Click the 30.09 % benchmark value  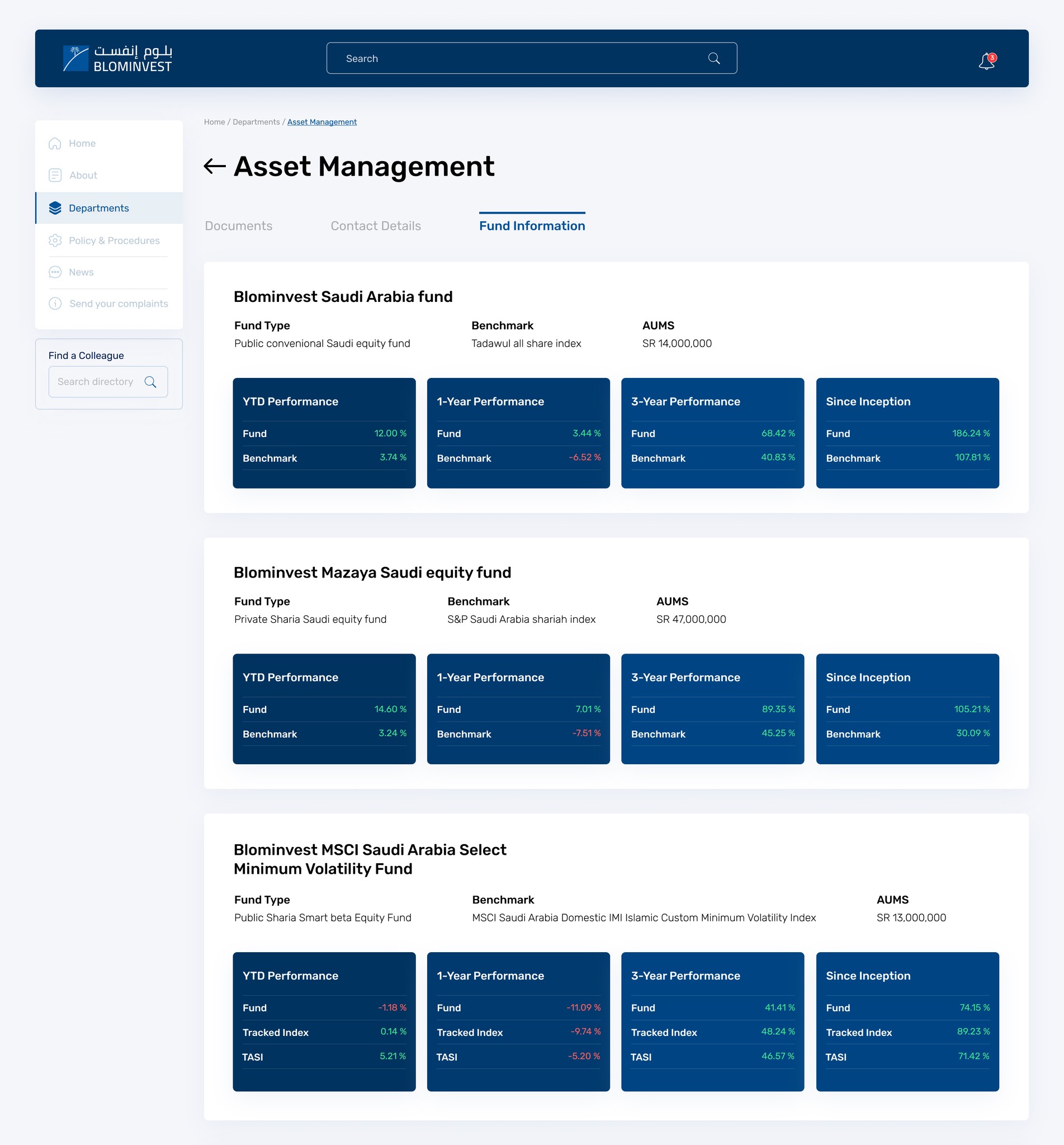[973, 733]
